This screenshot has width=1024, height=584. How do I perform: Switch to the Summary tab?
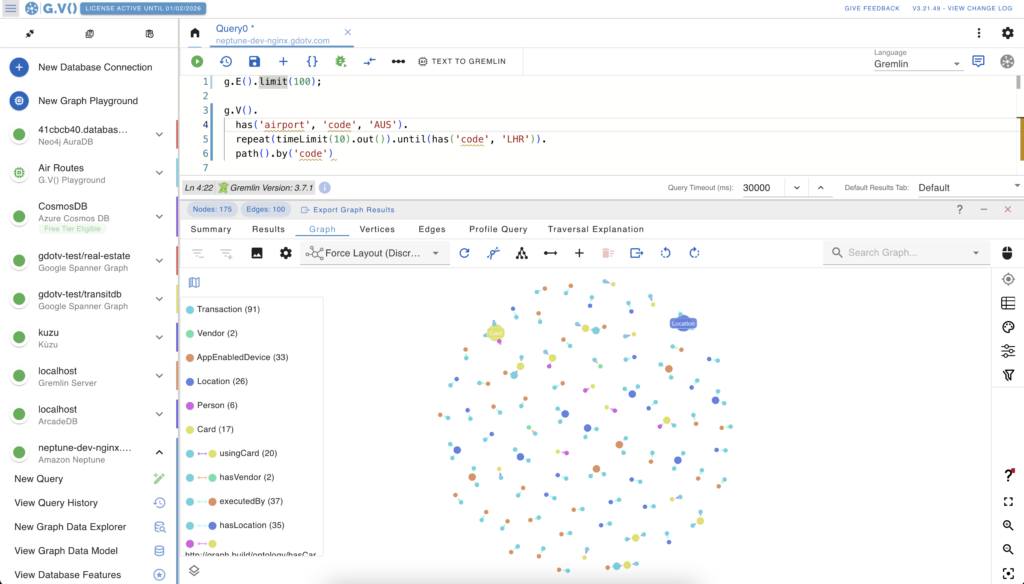click(211, 229)
